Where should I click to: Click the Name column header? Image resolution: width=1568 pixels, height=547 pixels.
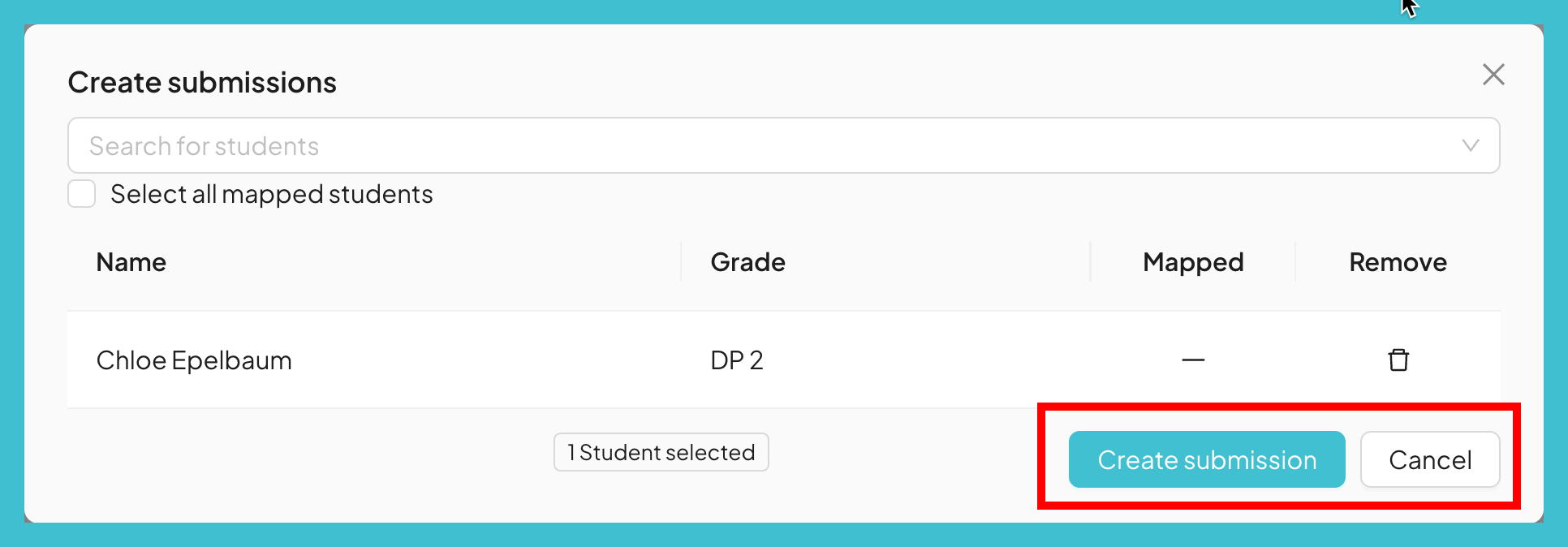(131, 262)
